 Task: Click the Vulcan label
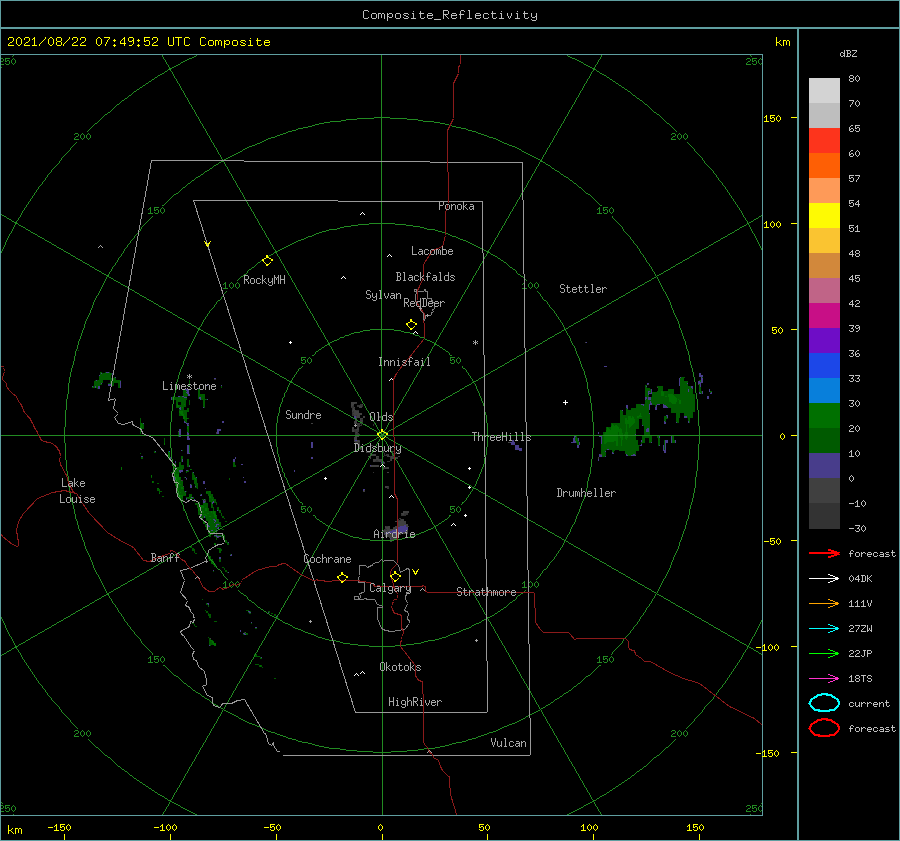[x=508, y=743]
